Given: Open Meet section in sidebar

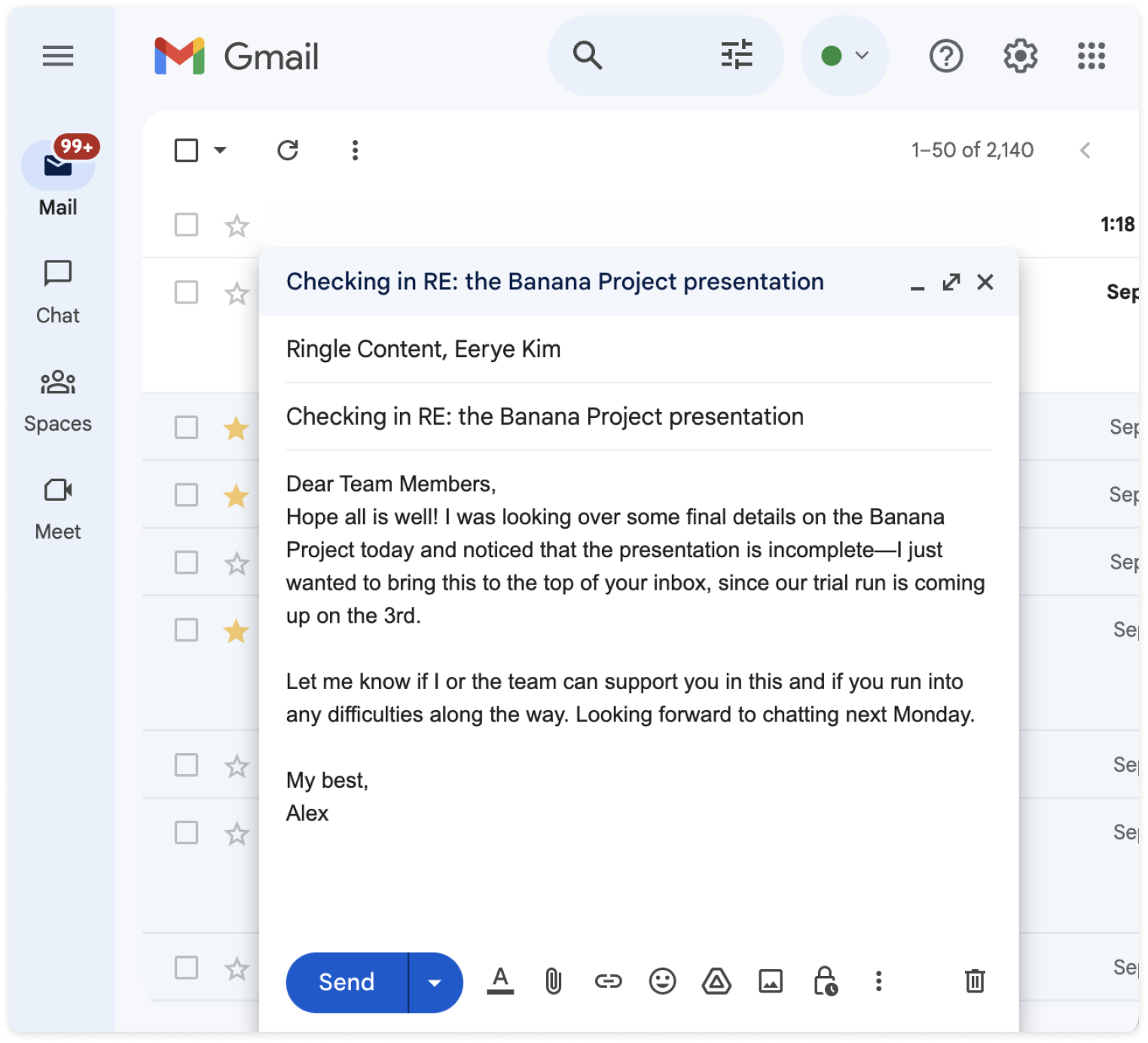Looking at the screenshot, I should [x=58, y=510].
